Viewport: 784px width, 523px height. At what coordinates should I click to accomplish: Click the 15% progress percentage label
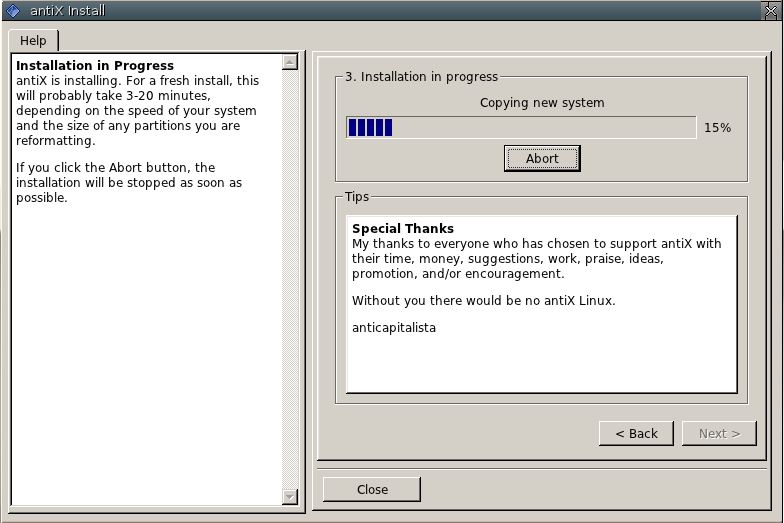point(718,128)
